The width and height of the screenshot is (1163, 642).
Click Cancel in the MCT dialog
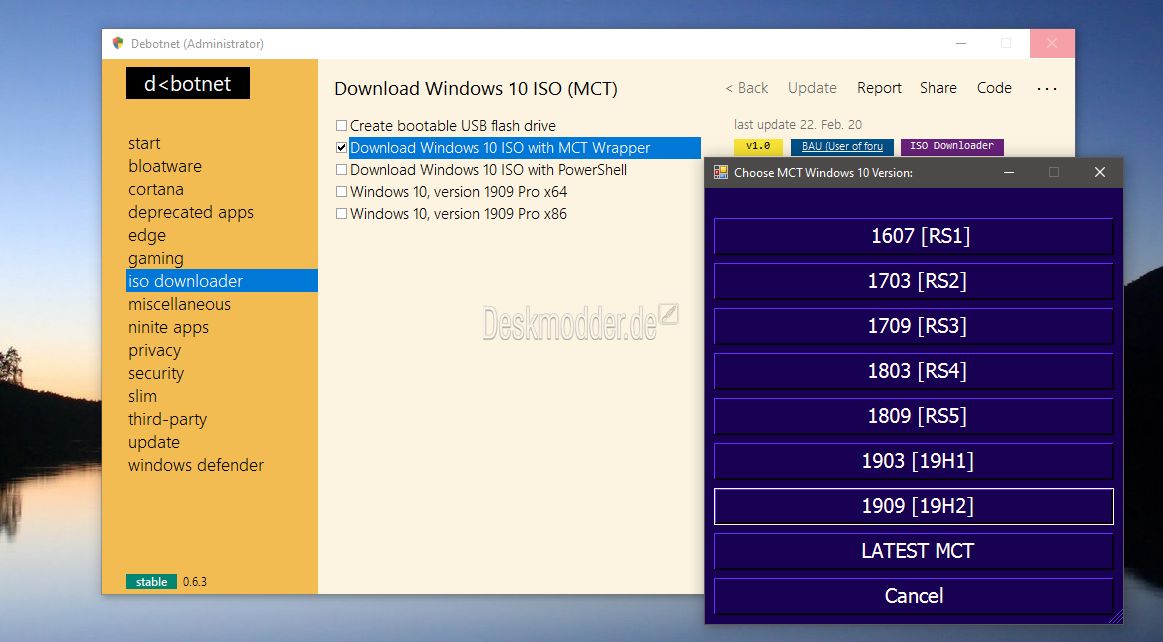pos(914,596)
